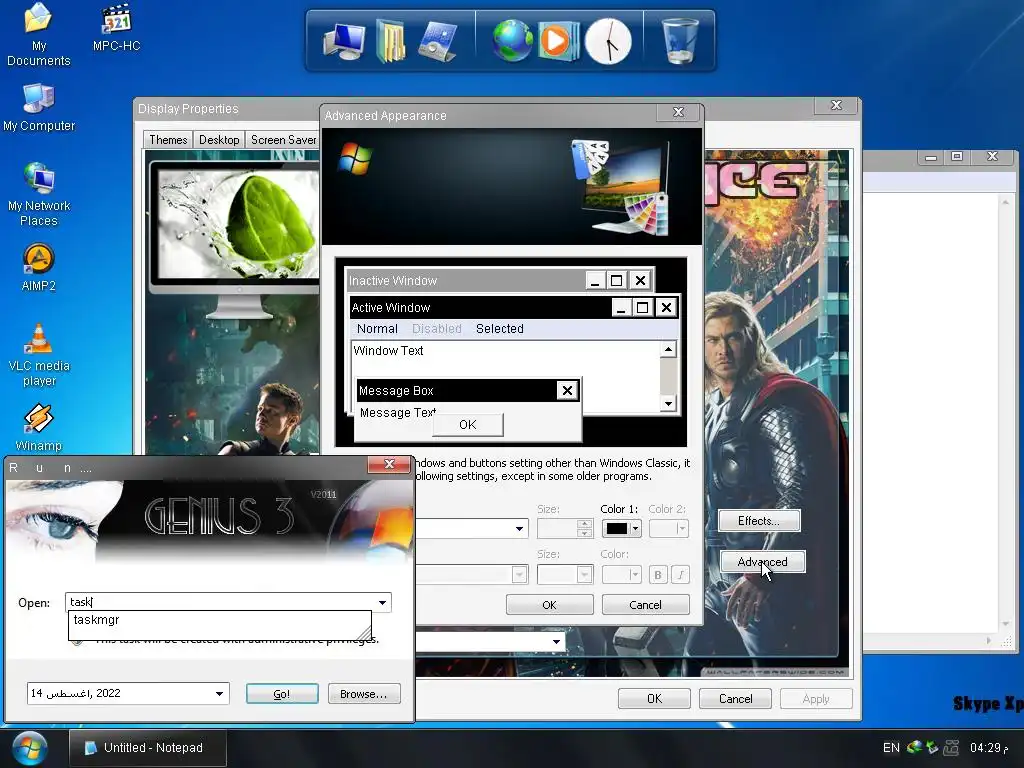Launch the VLC media player shortcut

tap(39, 355)
